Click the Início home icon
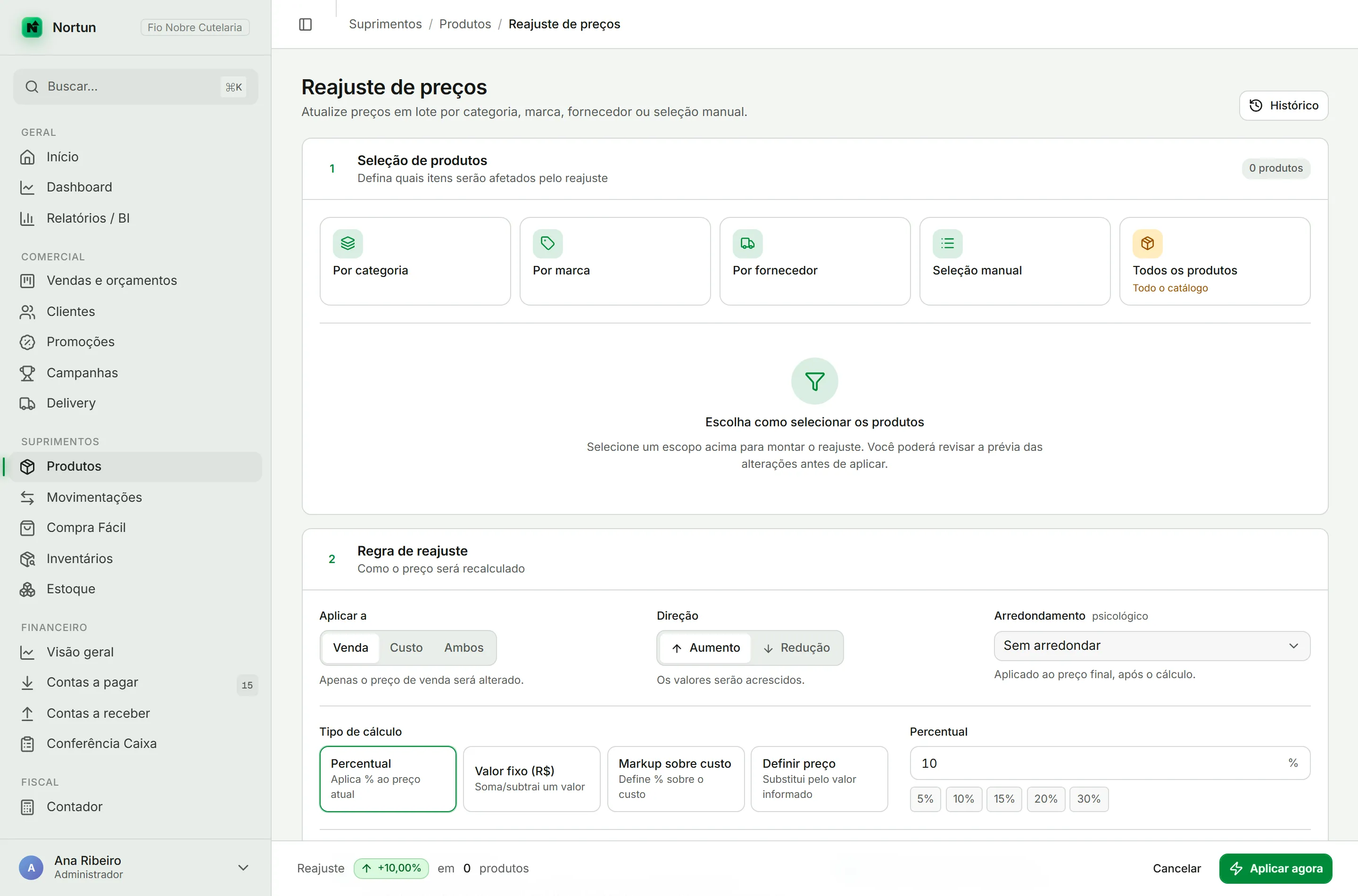The image size is (1358, 896). coord(27,157)
